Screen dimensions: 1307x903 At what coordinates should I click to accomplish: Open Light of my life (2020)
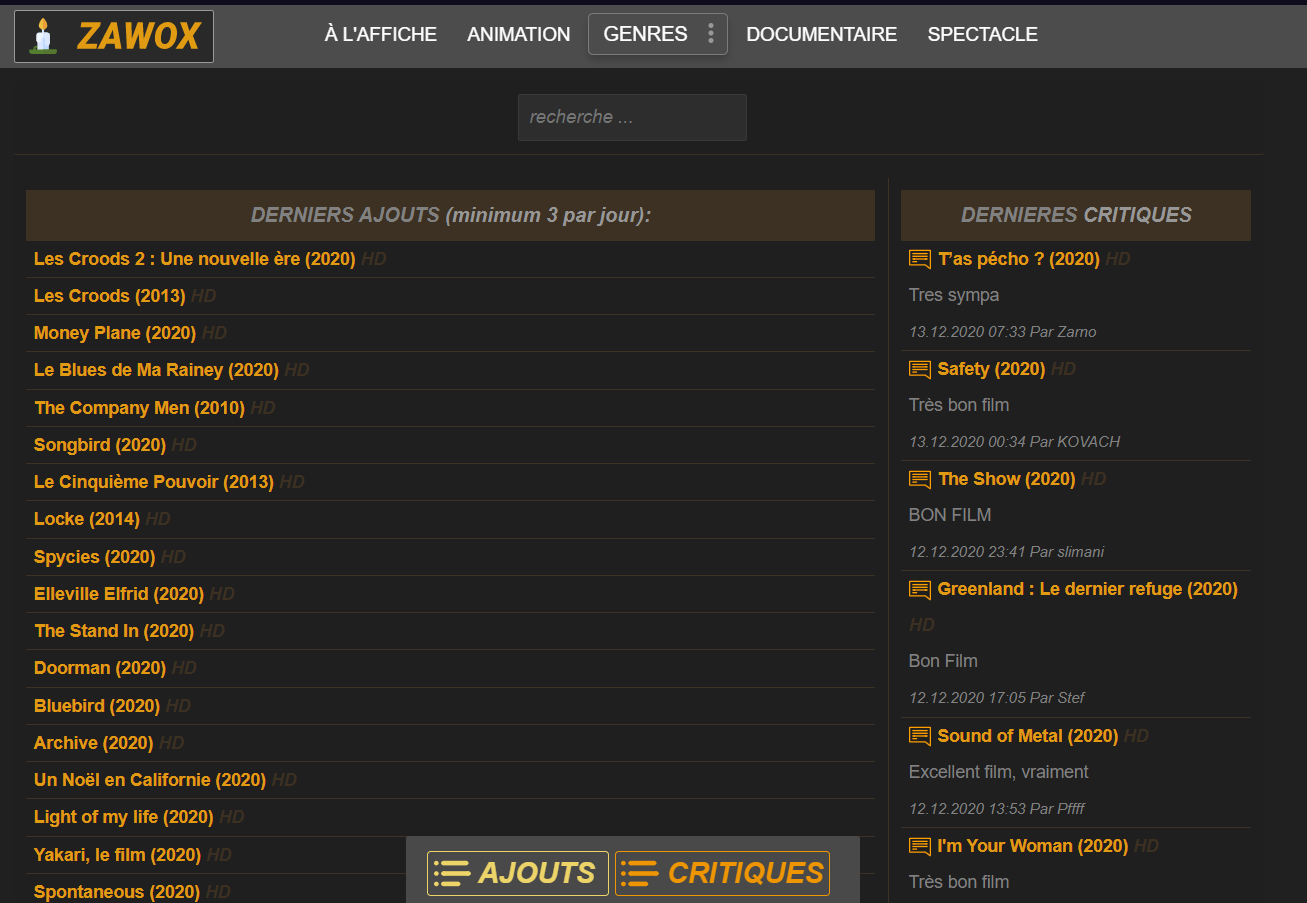click(124, 817)
